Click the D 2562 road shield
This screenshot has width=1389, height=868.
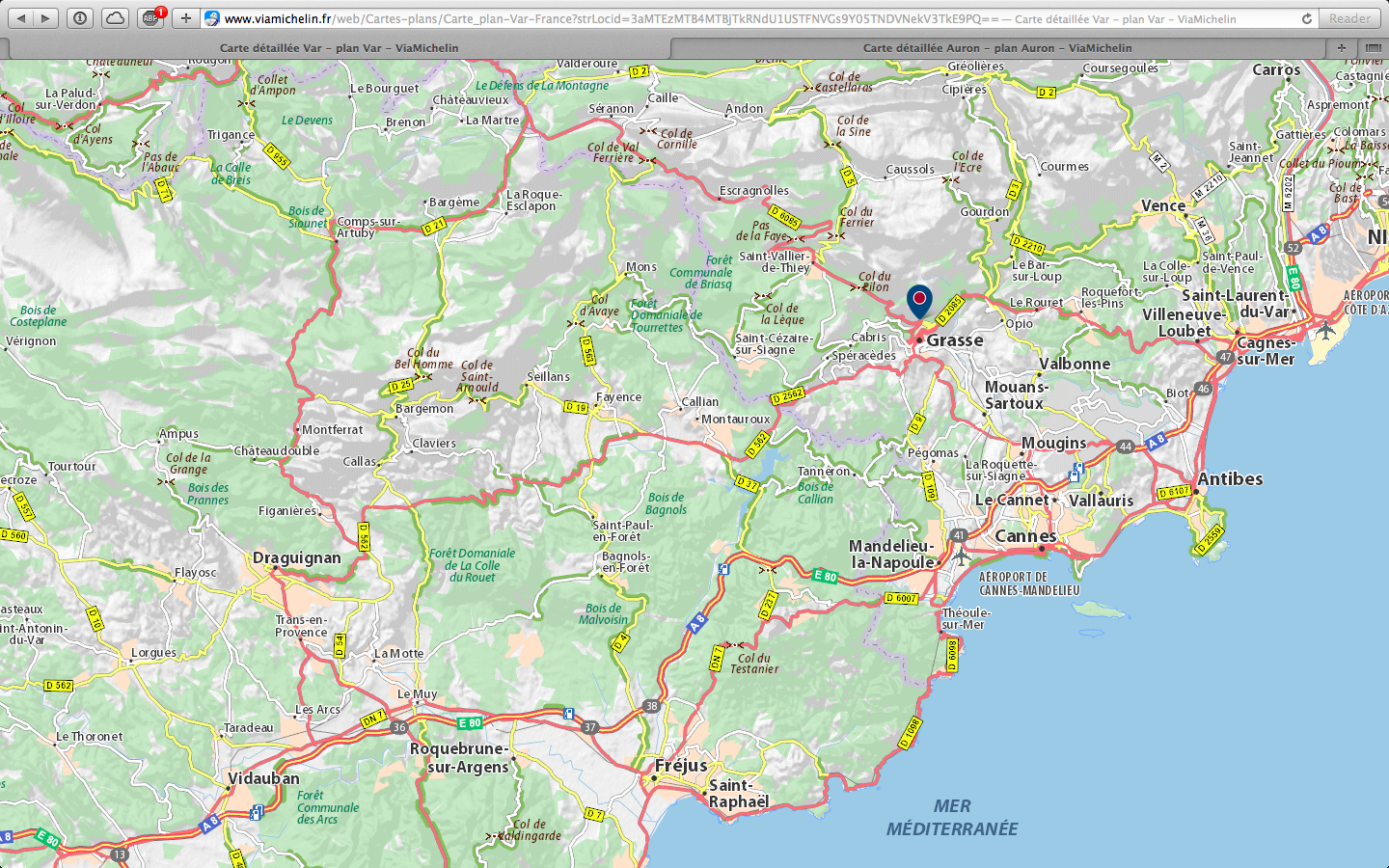coord(787,395)
